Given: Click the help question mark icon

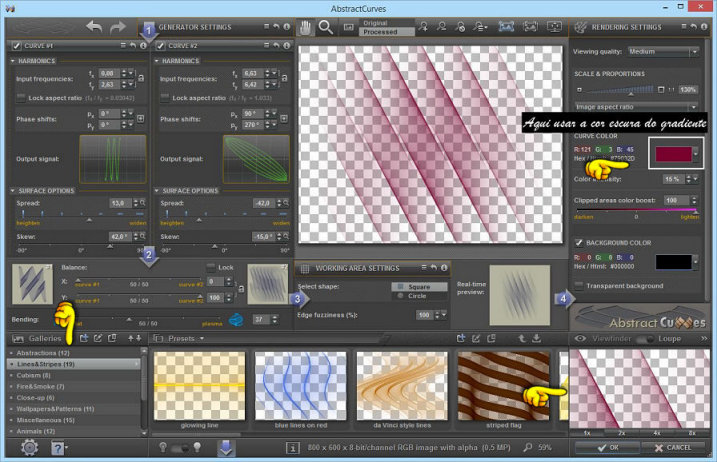Looking at the screenshot, I should click(59, 447).
